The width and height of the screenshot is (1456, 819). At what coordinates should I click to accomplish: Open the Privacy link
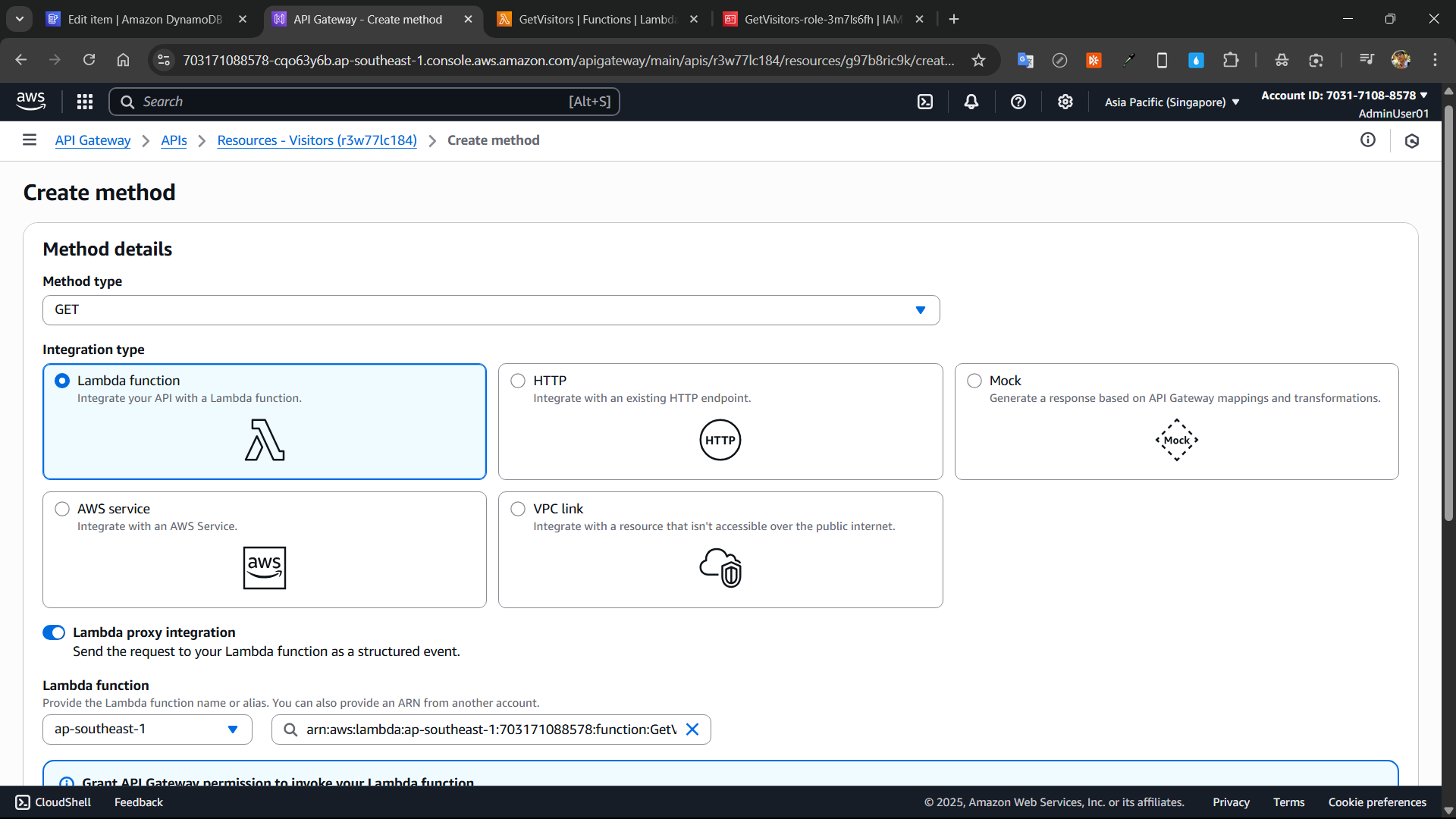(1231, 802)
